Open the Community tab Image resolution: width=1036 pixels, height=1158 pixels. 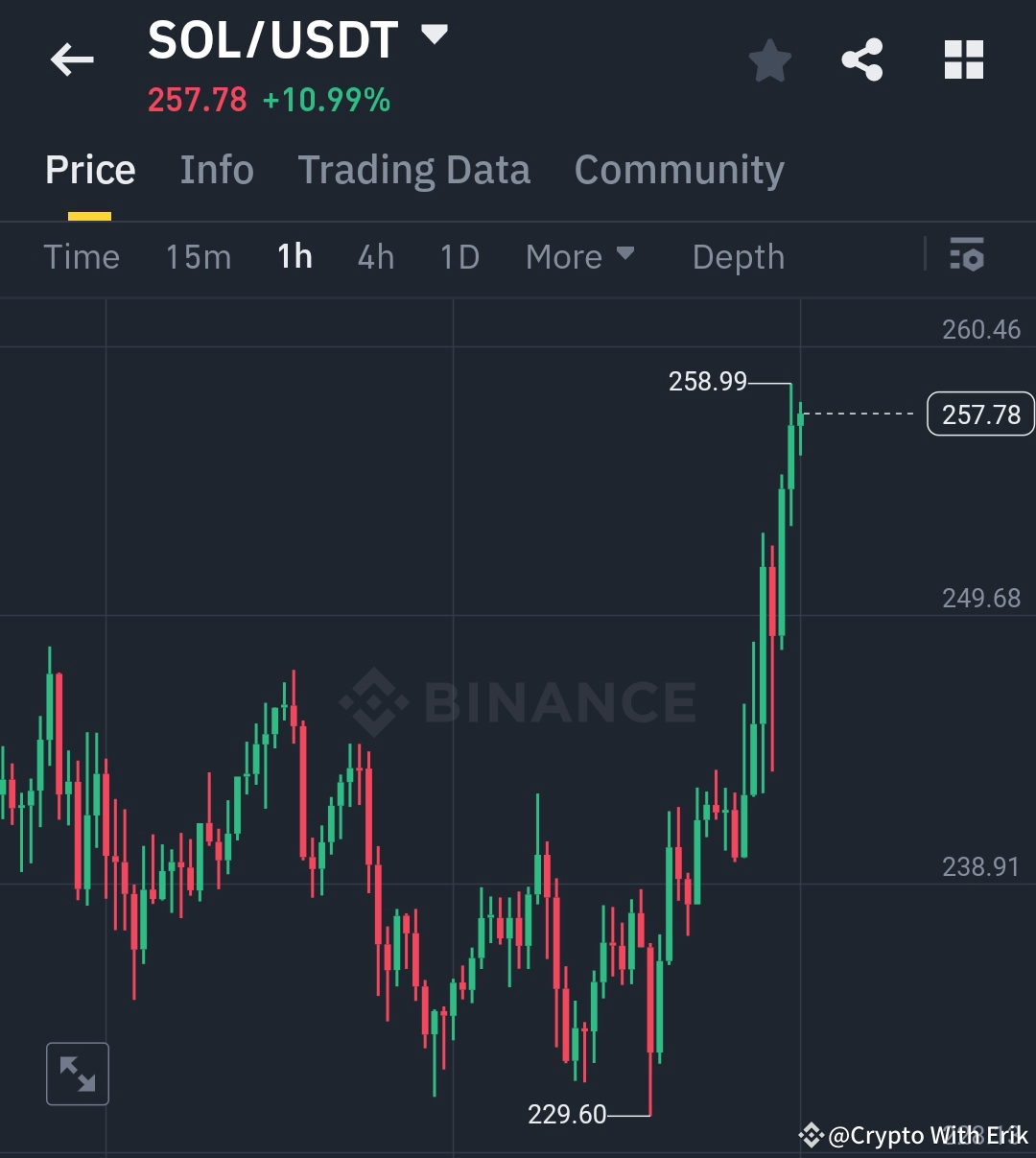click(678, 170)
